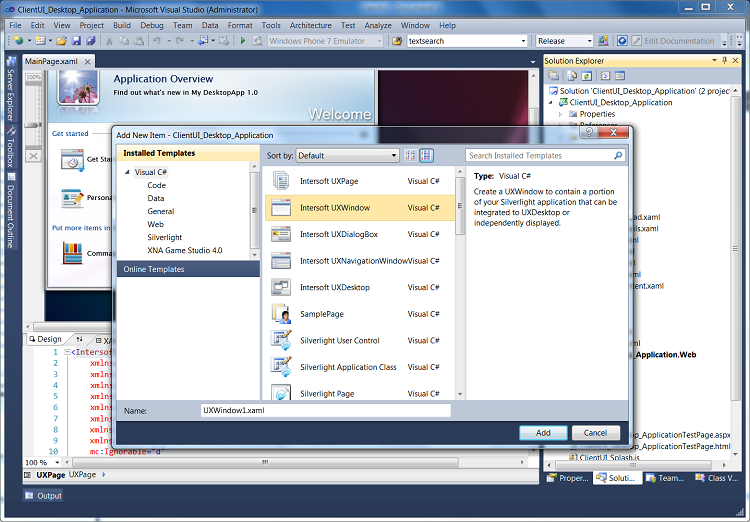Open the Analyze menu
This screenshot has height=522, width=750.
point(378,25)
